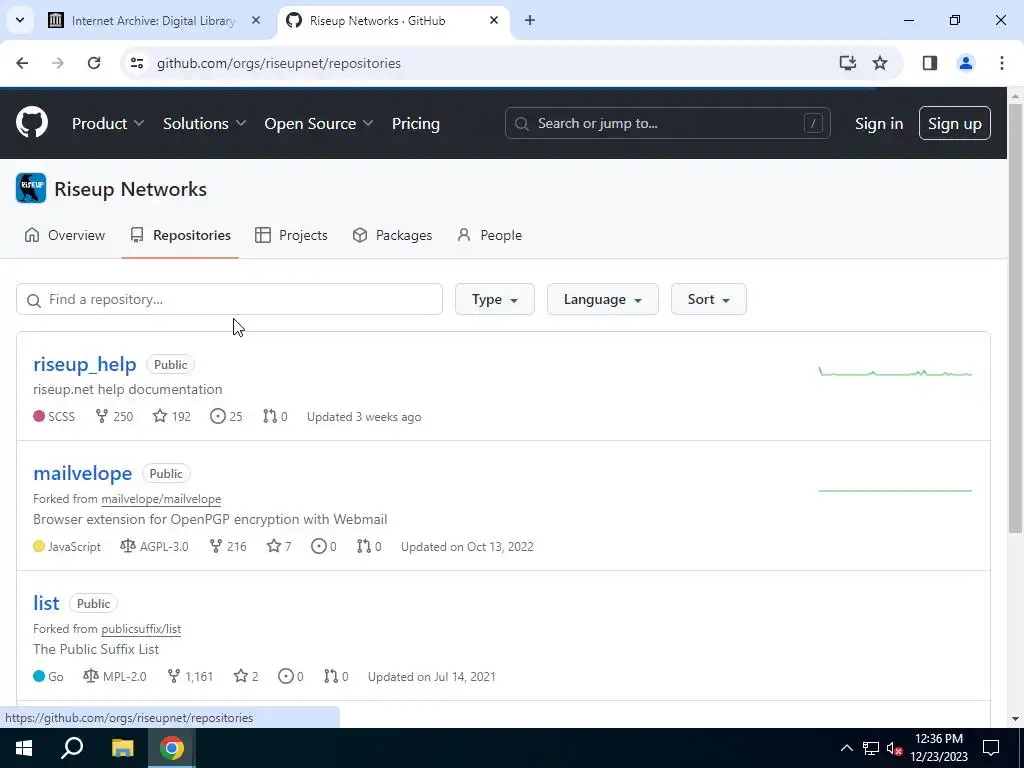1024x768 pixels.
Task: Click the Chrome icon in the taskbar
Action: 172,748
